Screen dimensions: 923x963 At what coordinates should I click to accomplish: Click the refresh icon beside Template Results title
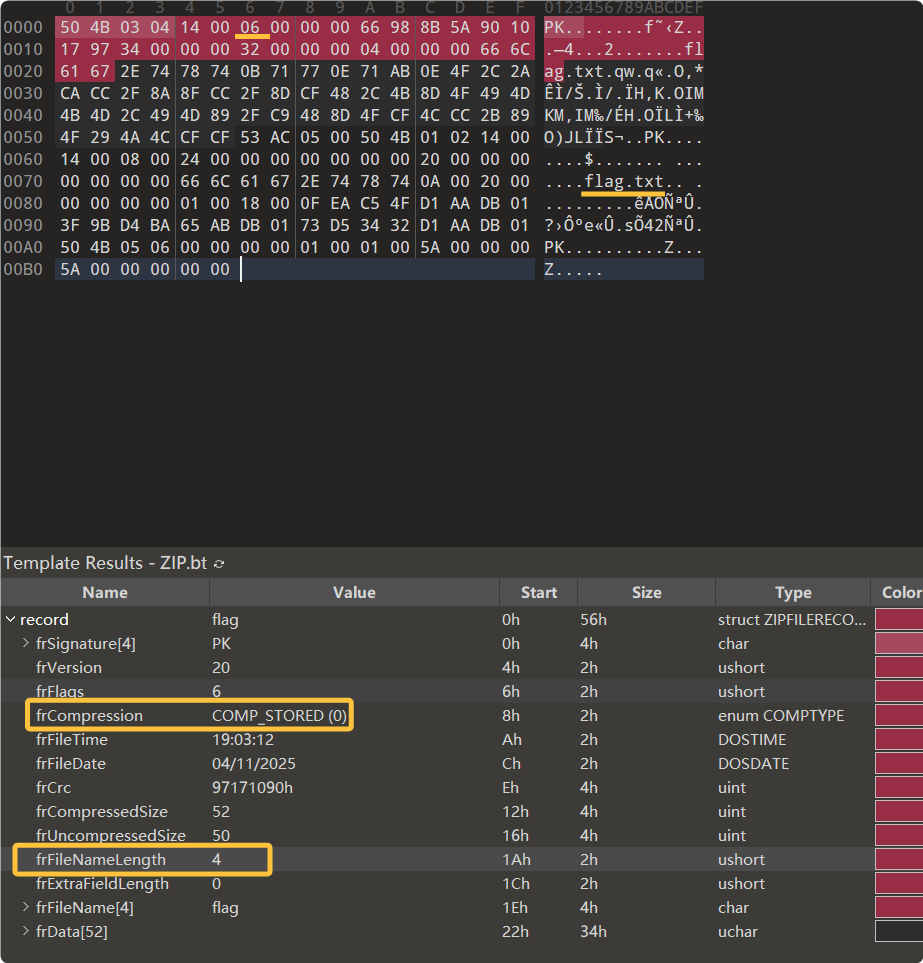pos(219,563)
